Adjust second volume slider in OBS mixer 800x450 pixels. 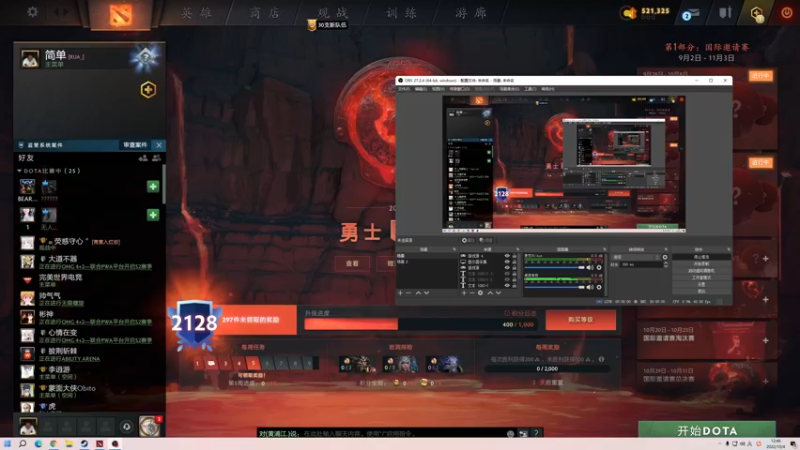554,287
